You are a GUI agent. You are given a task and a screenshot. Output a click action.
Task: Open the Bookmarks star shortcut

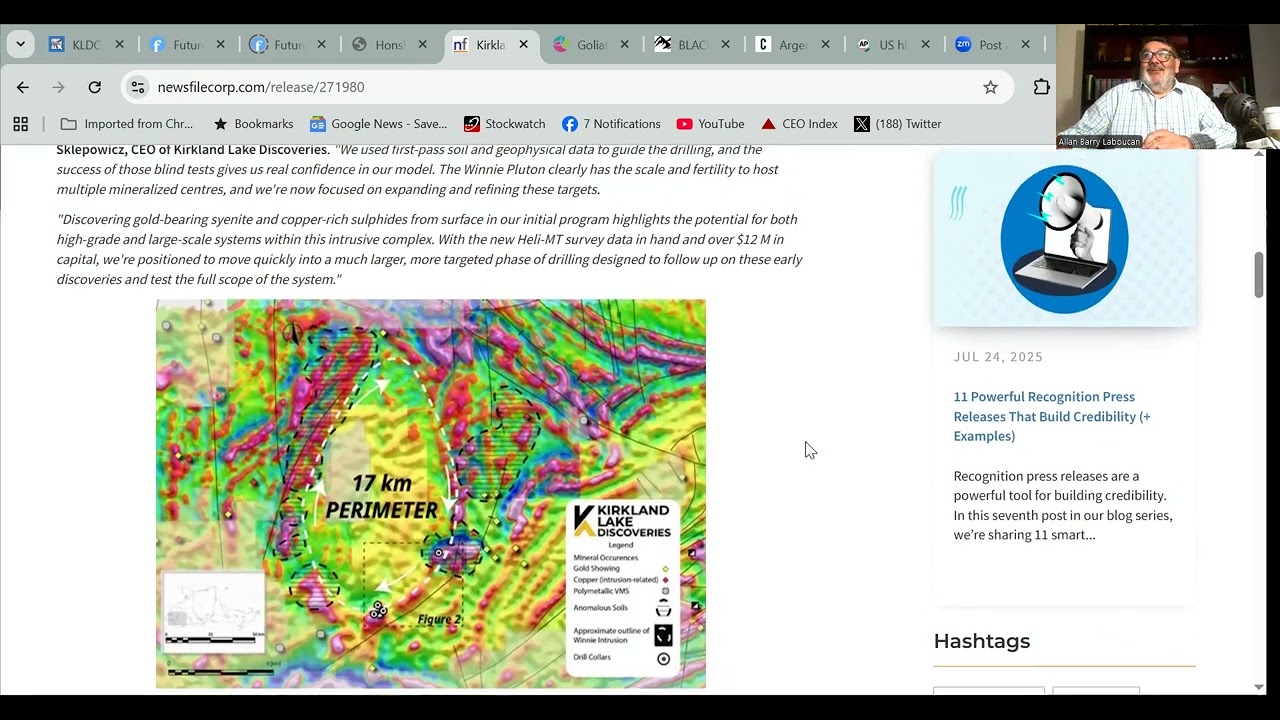253,124
